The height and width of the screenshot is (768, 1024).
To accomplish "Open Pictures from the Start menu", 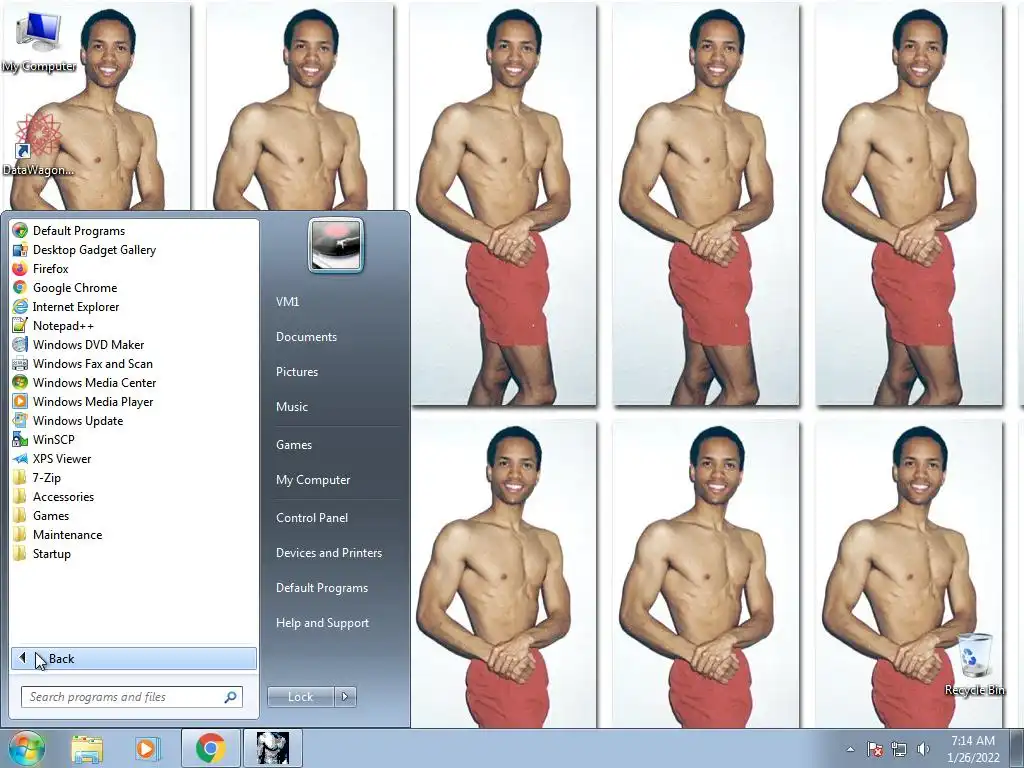I will click(296, 371).
